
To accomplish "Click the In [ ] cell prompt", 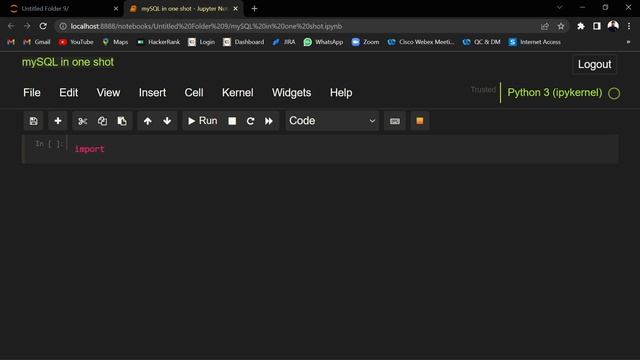I will click(x=49, y=144).
